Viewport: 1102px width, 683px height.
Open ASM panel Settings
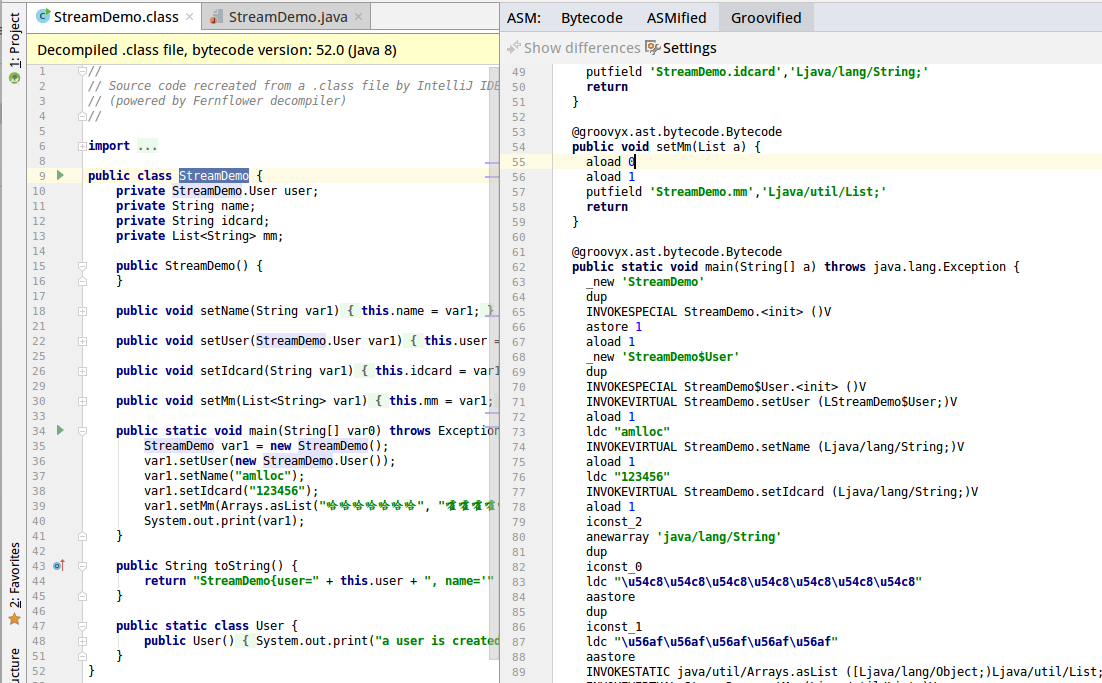point(681,48)
